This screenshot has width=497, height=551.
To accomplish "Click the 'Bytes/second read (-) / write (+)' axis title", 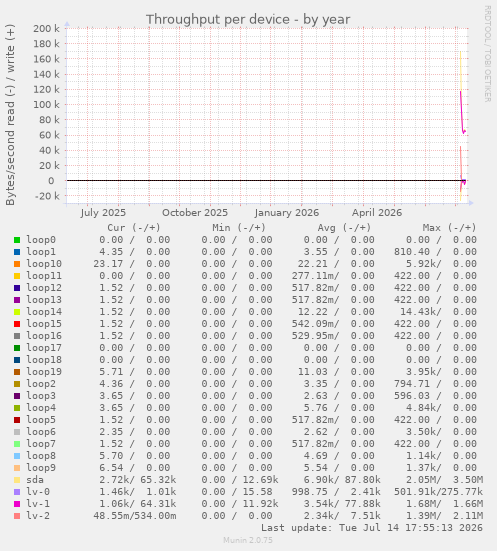I will click(x=10, y=115).
